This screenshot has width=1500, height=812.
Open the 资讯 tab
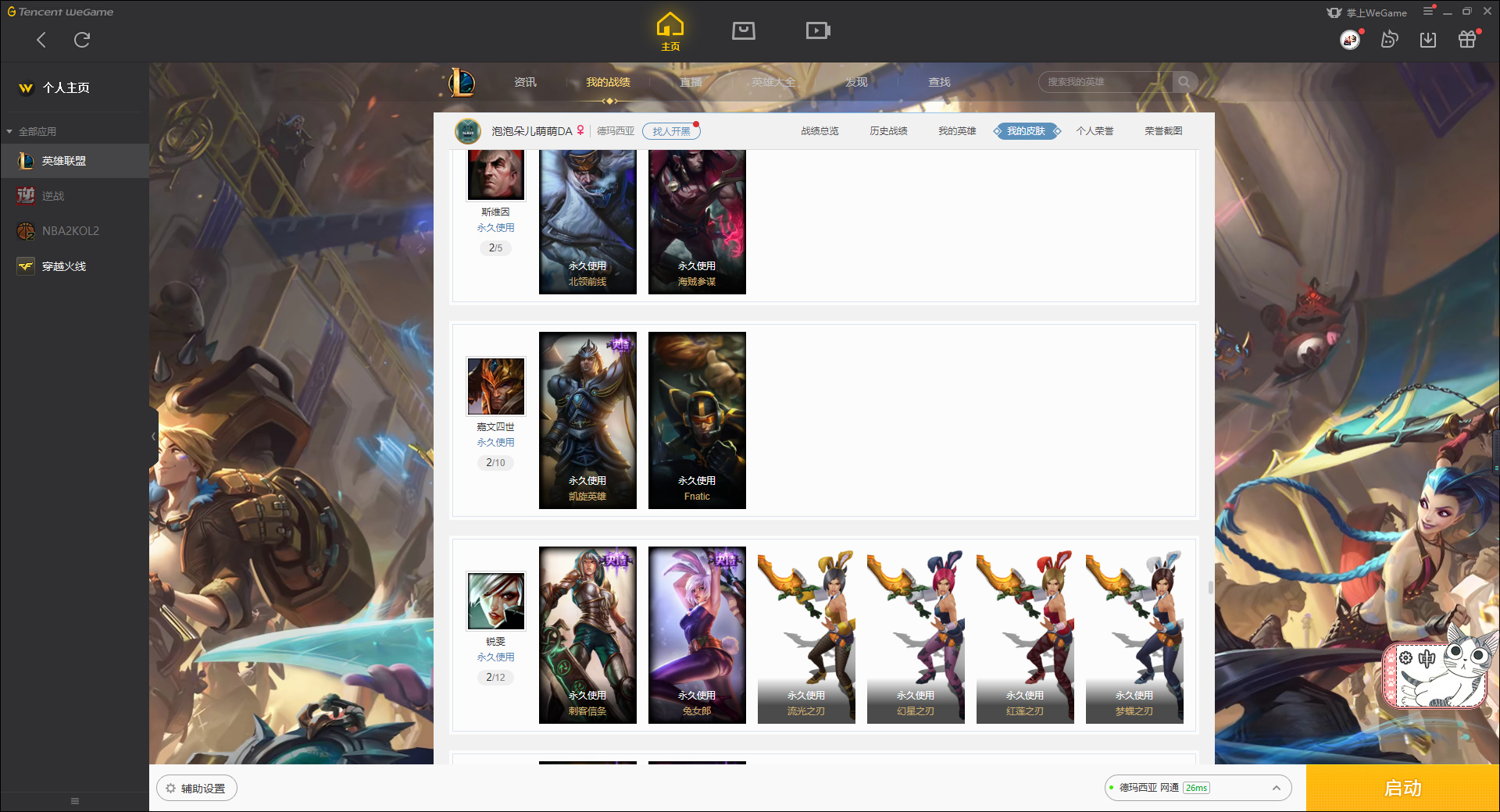pyautogui.click(x=525, y=82)
